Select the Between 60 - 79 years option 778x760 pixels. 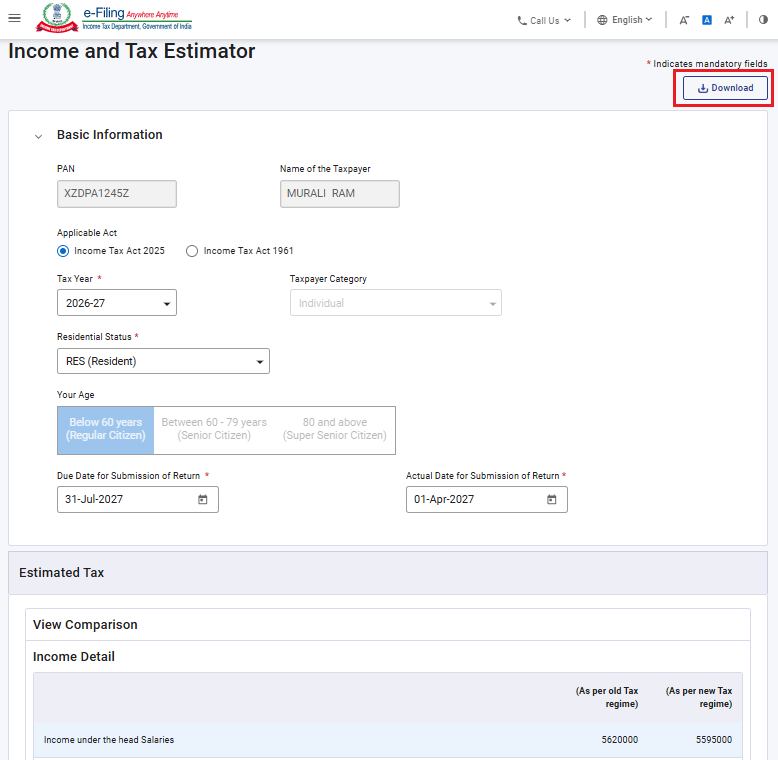pos(214,430)
